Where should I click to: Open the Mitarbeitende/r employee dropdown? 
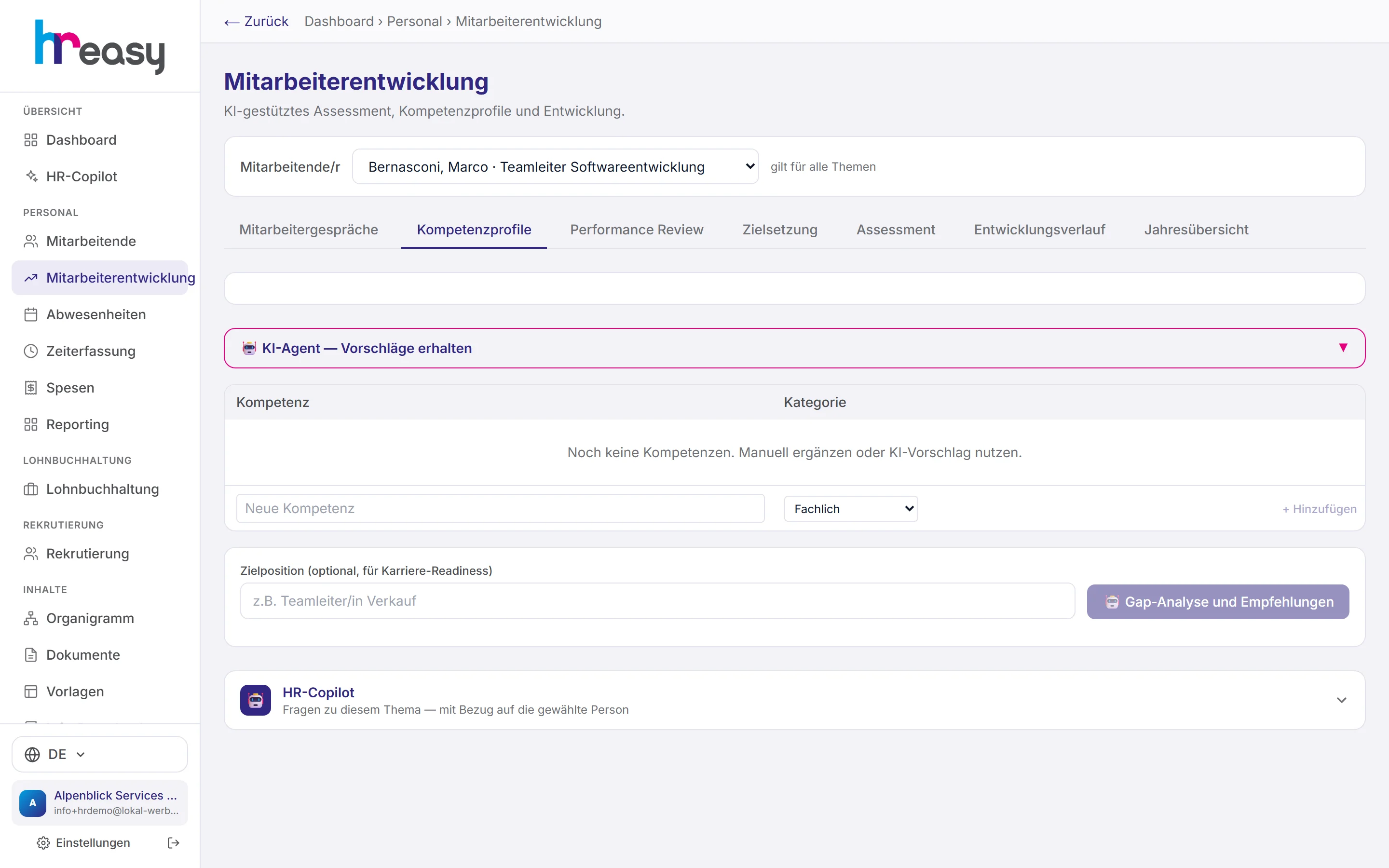click(555, 166)
